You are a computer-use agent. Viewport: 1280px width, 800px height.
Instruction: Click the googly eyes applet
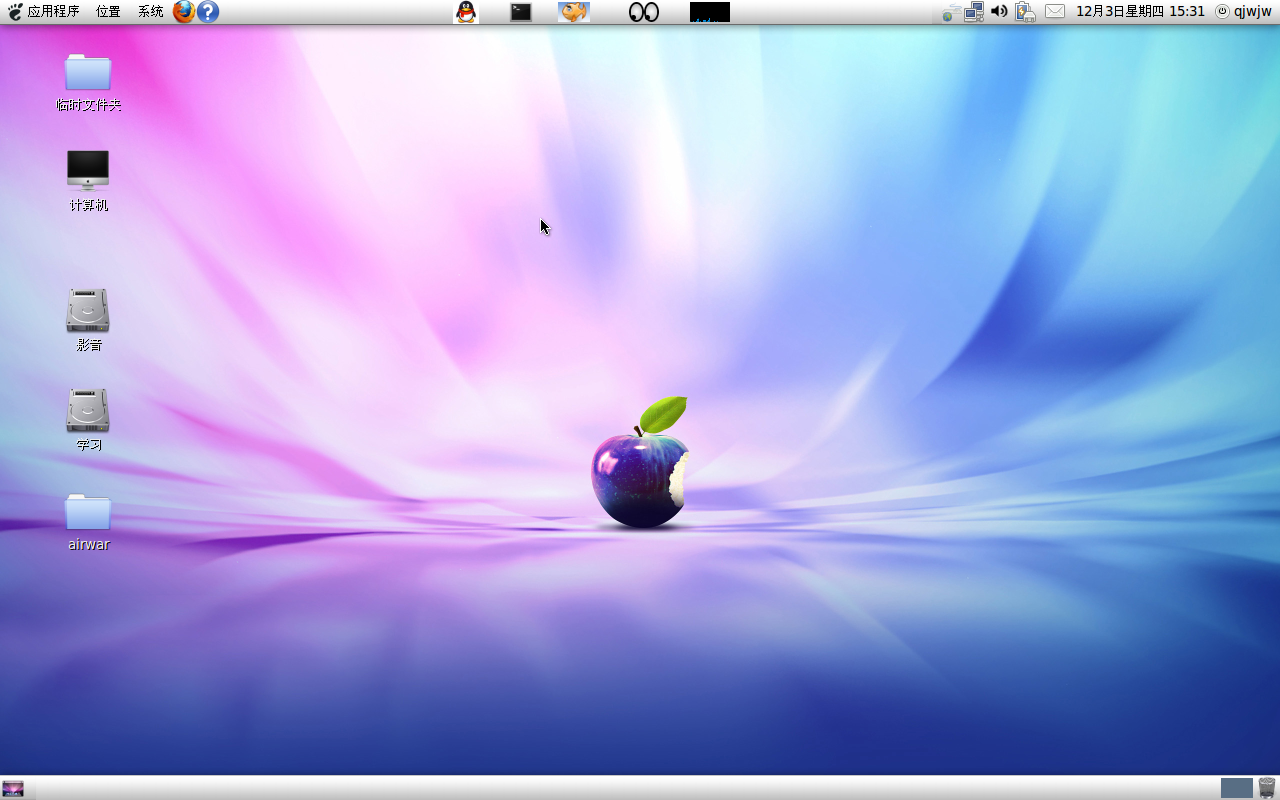pos(644,12)
